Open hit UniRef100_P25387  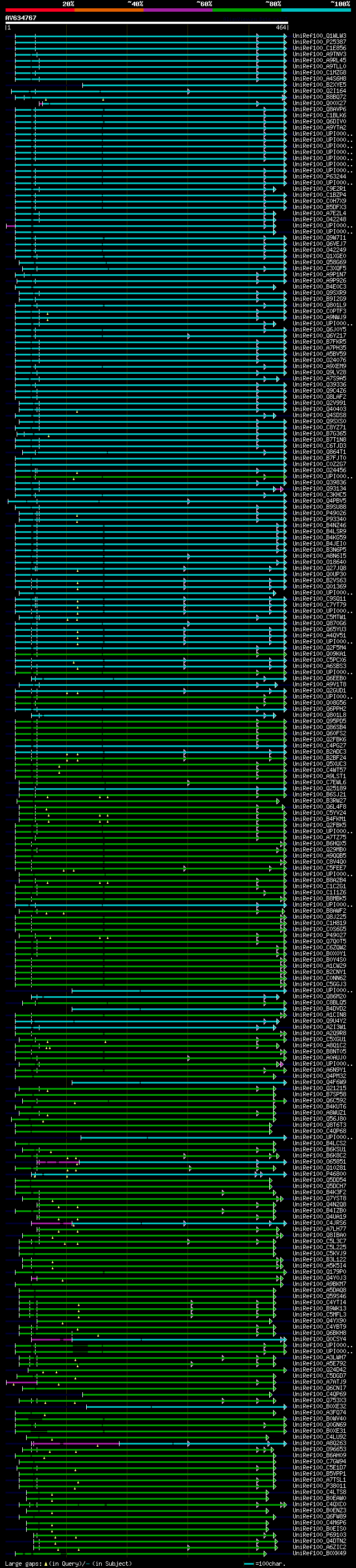pyautogui.click(x=319, y=42)
